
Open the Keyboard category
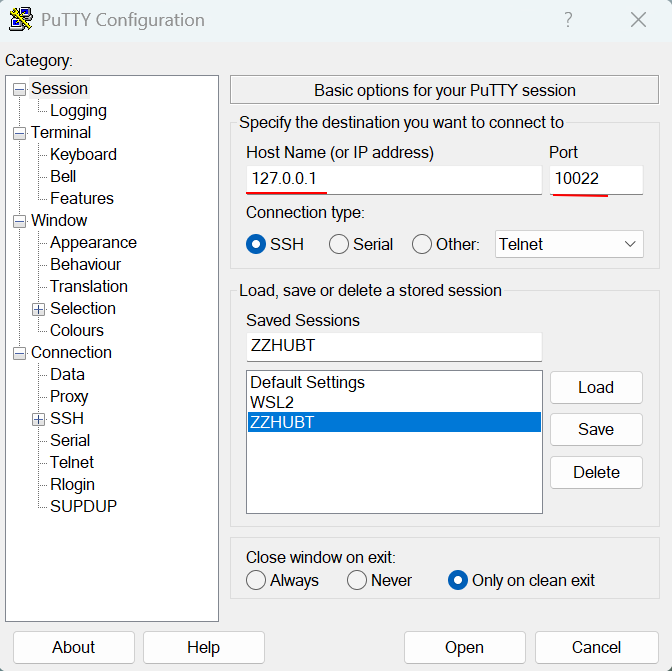[x=83, y=154]
